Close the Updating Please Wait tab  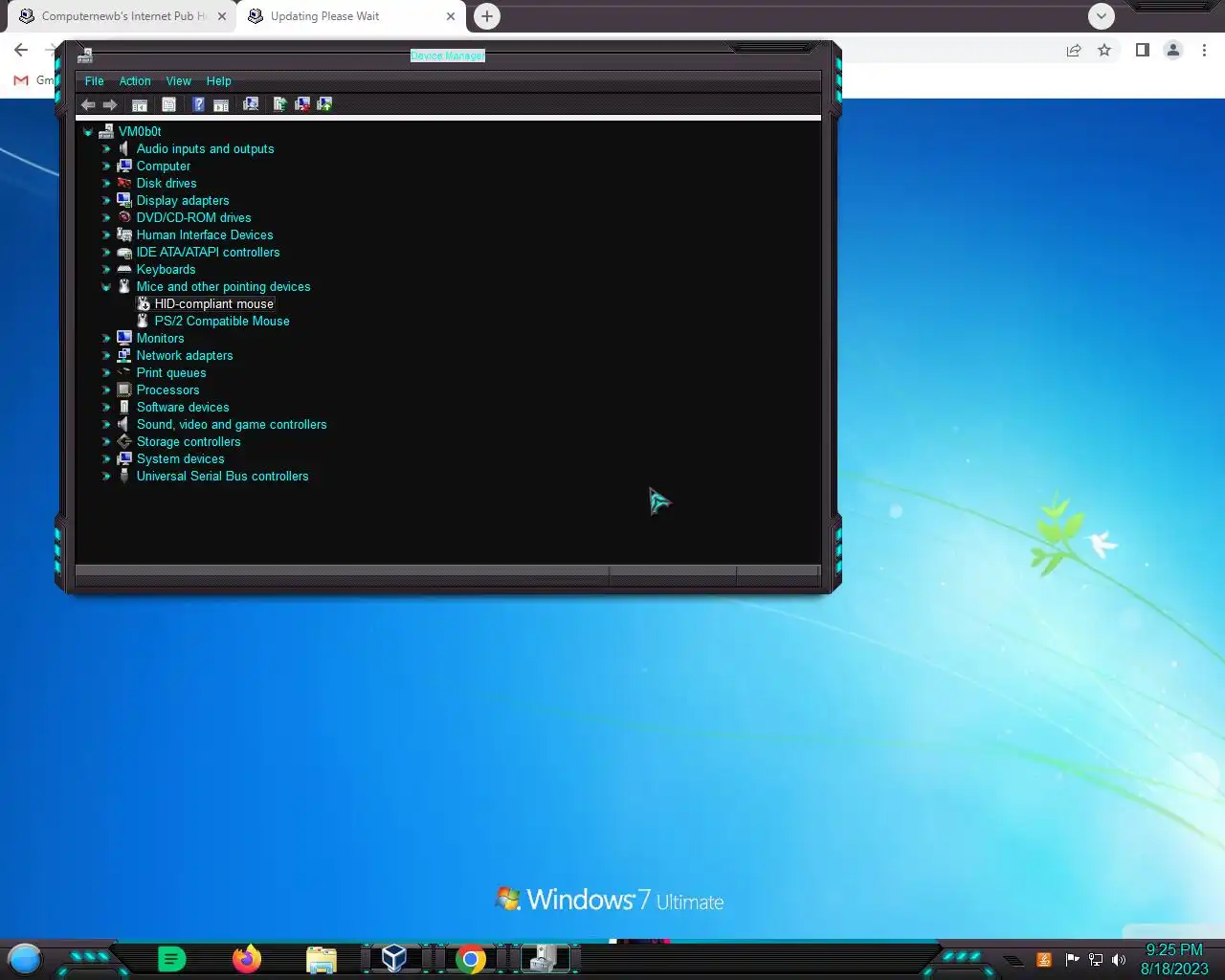(451, 16)
